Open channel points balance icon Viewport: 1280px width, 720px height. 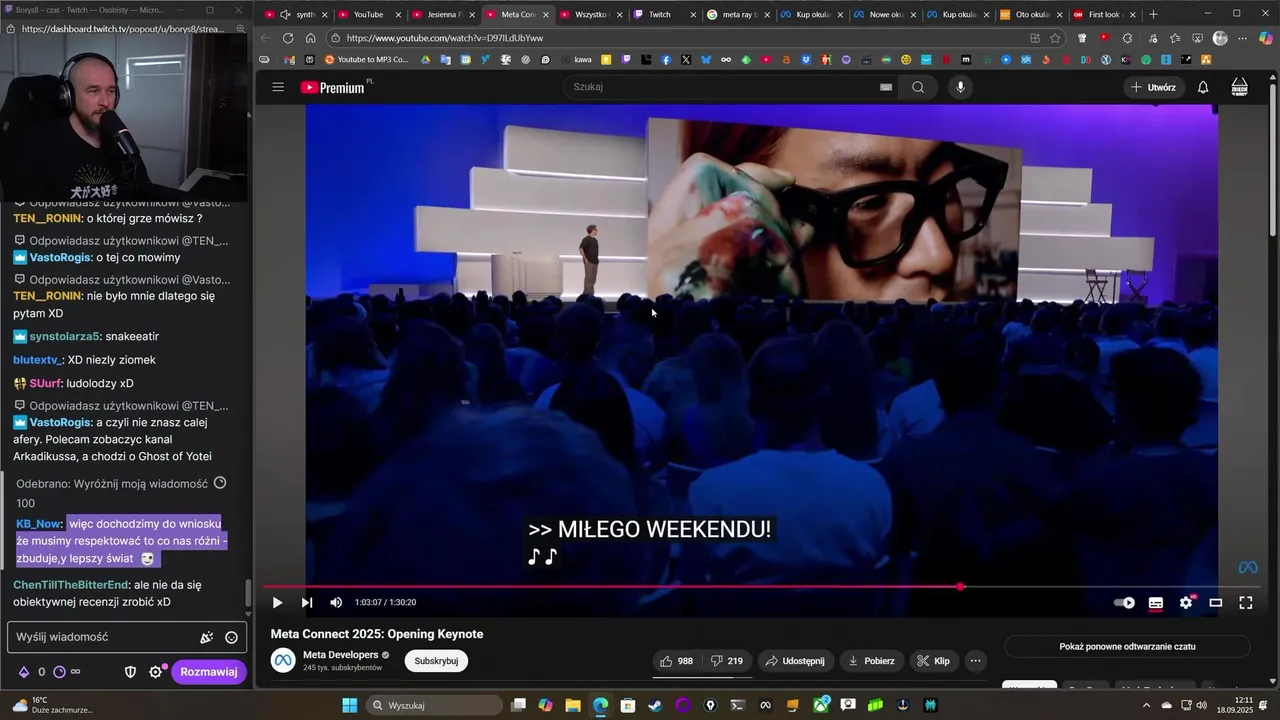point(59,672)
